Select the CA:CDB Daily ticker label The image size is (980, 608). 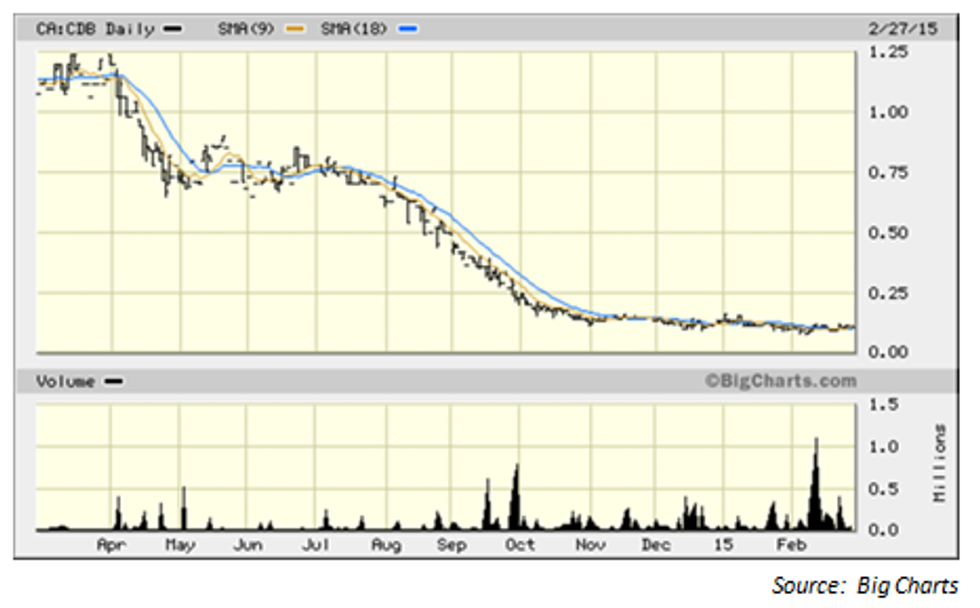(x=95, y=30)
